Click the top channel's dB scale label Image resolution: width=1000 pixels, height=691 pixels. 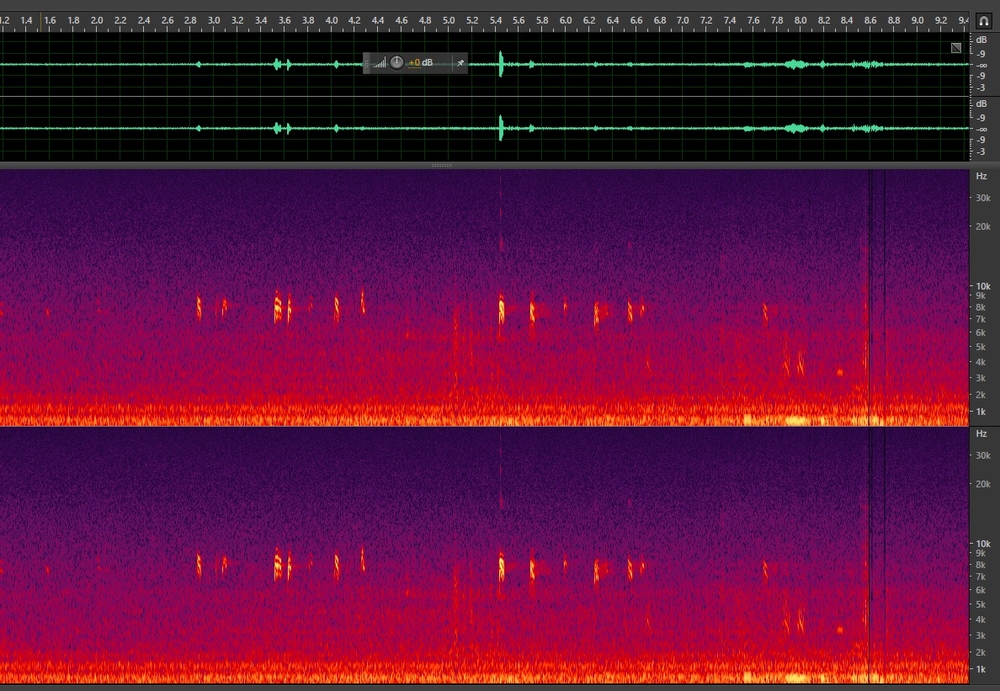(x=981, y=40)
